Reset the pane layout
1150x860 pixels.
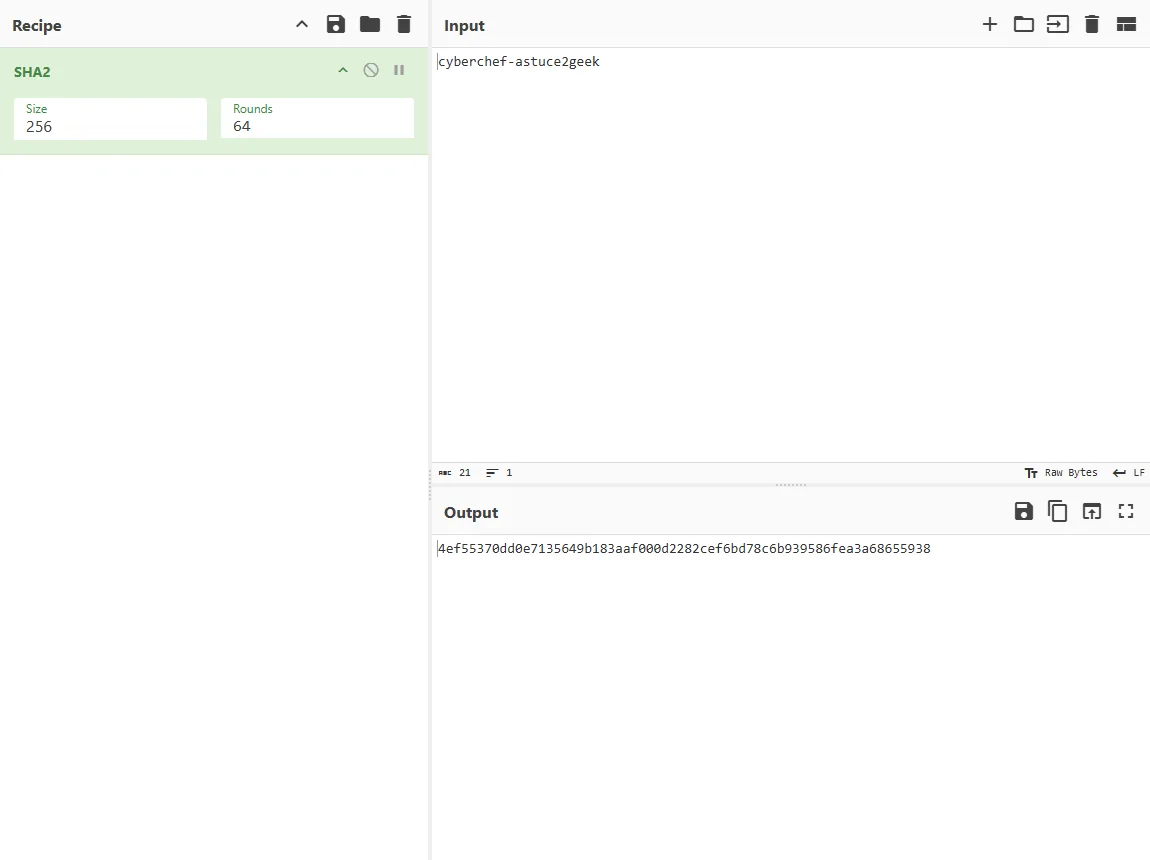[x=1126, y=24]
